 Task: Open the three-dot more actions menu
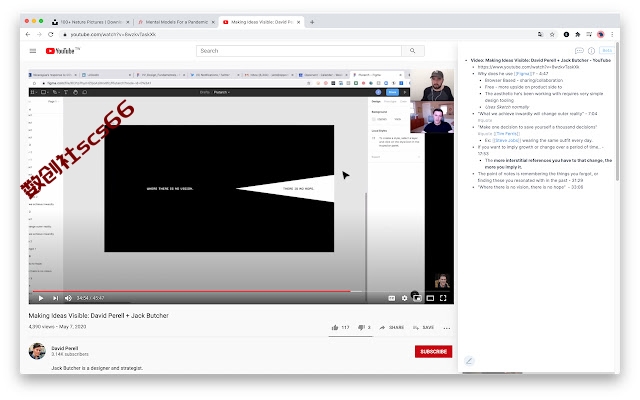[x=447, y=328]
